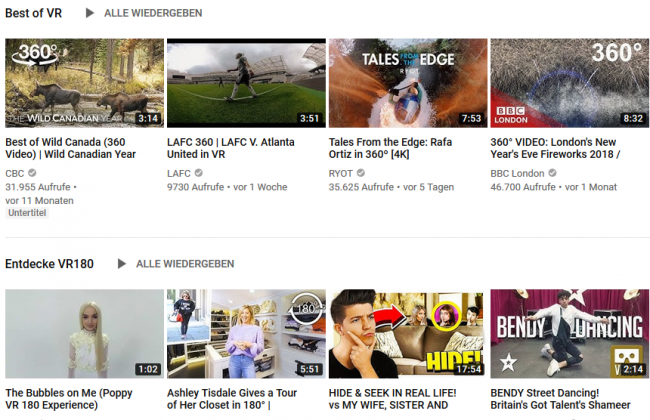Click 180 badge on Ashley Tisdale thumbnail
The width and height of the screenshot is (650, 420).
(x=307, y=308)
